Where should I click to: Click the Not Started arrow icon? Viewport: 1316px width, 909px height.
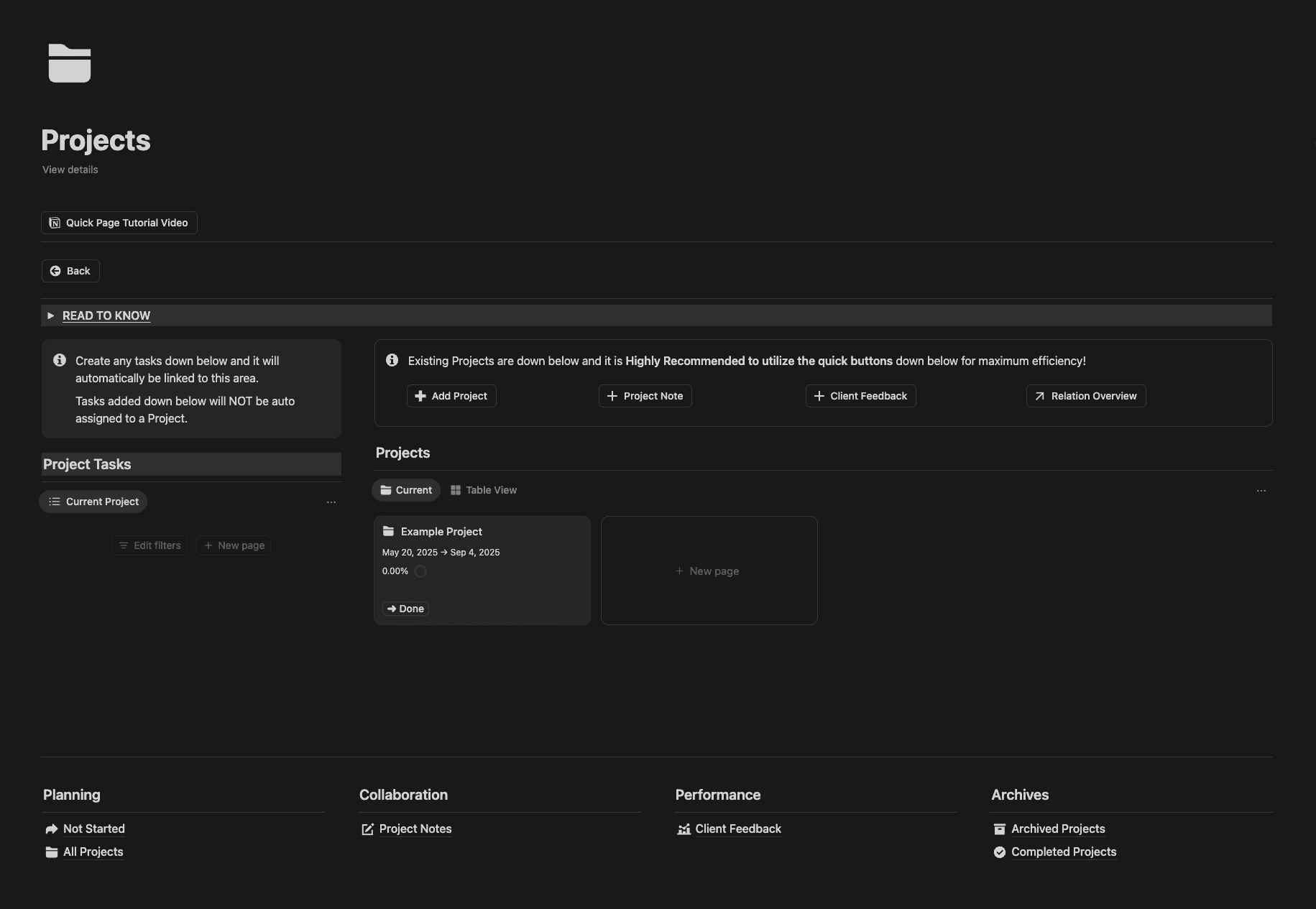[52, 829]
